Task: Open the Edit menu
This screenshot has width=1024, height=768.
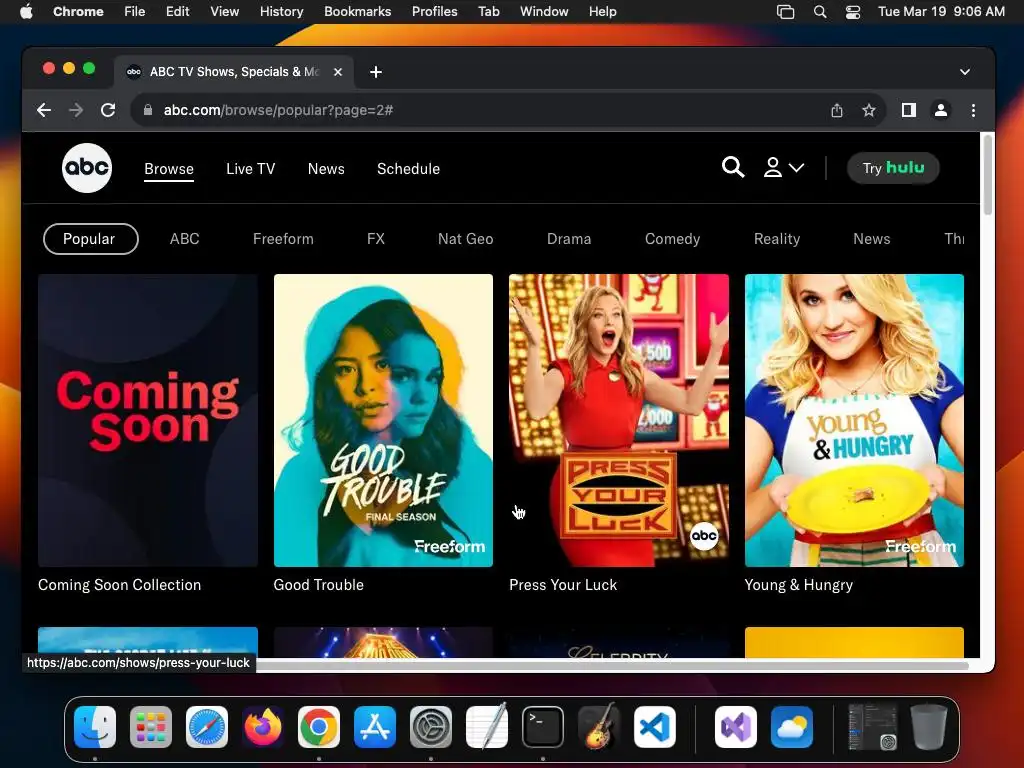Action: point(178,11)
